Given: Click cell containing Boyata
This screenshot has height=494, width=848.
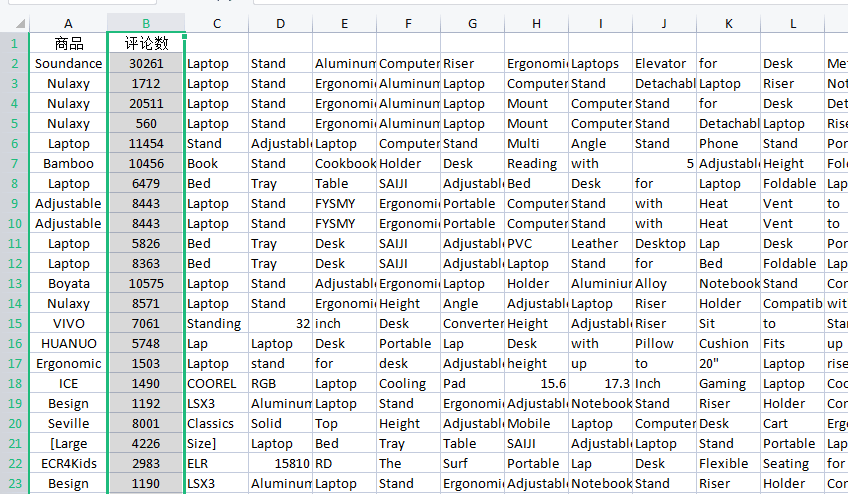Looking at the screenshot, I should click(68, 284).
